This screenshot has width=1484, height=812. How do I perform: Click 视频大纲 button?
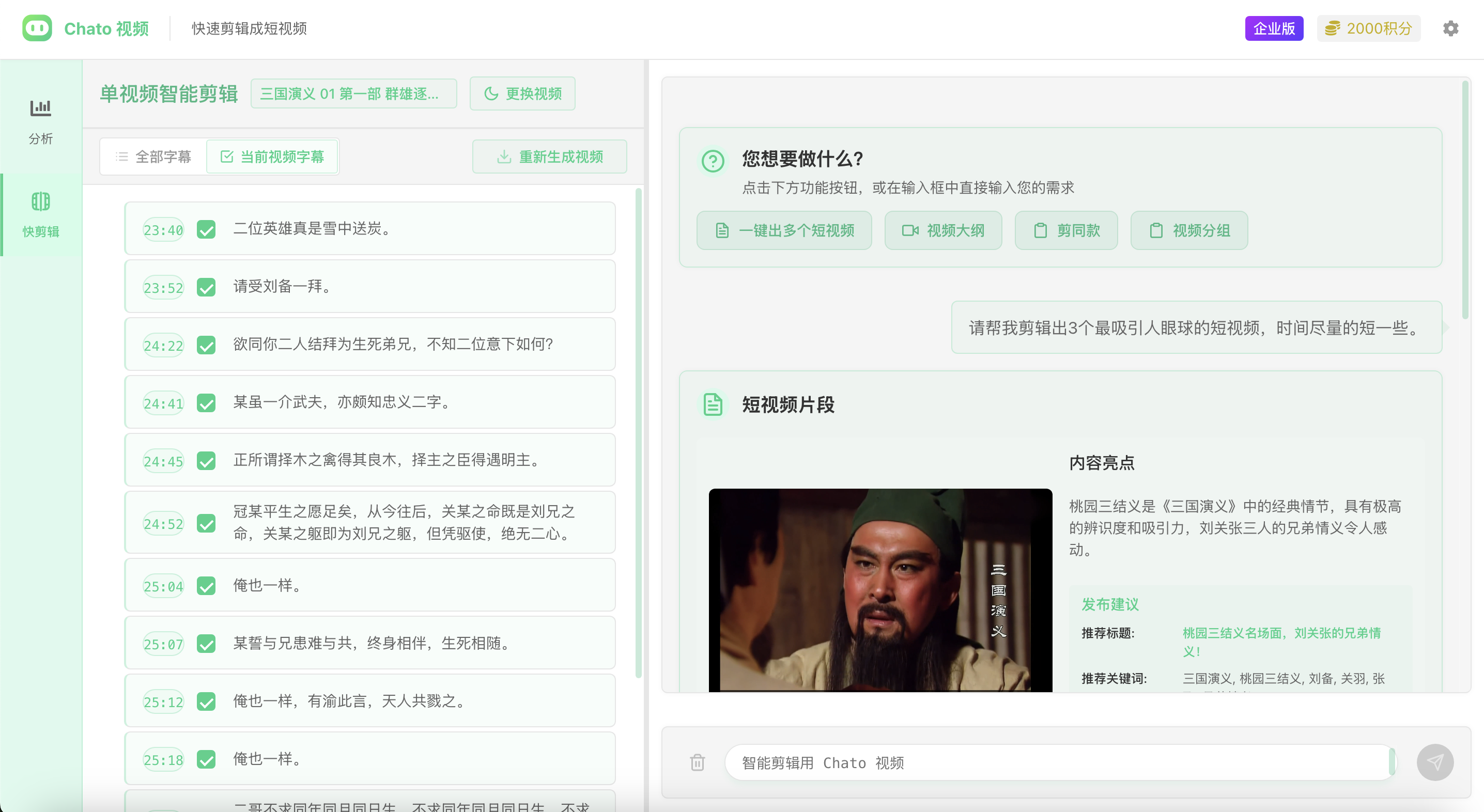942,230
